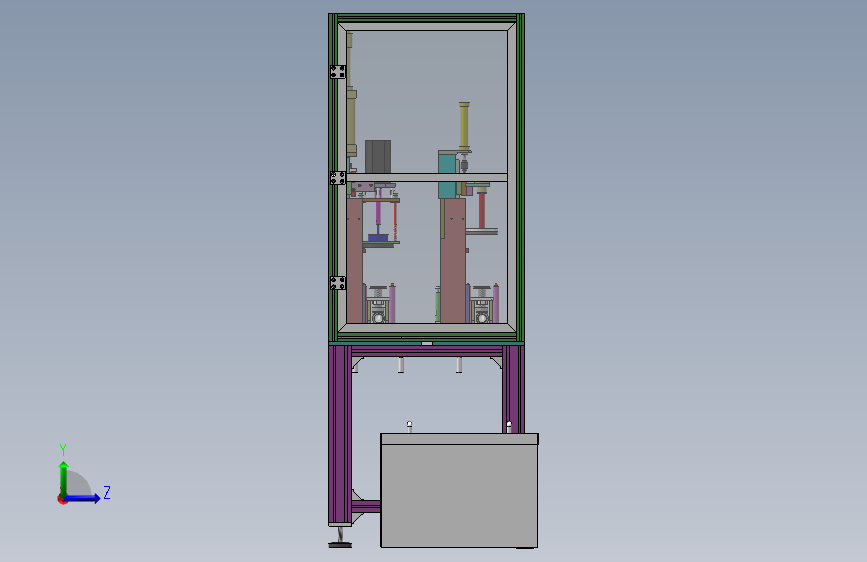The height and width of the screenshot is (562, 867).
Task: Select the red cylinder on the right station
Action: point(482,210)
